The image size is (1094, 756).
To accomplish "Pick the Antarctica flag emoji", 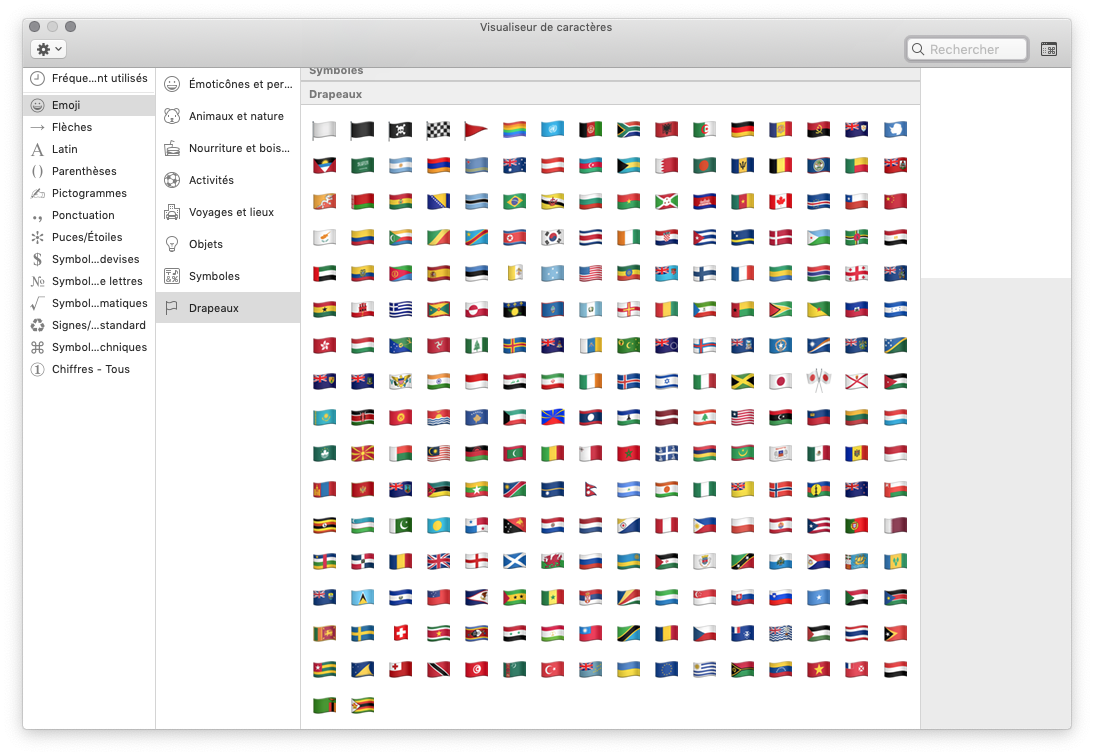I will [x=895, y=130].
